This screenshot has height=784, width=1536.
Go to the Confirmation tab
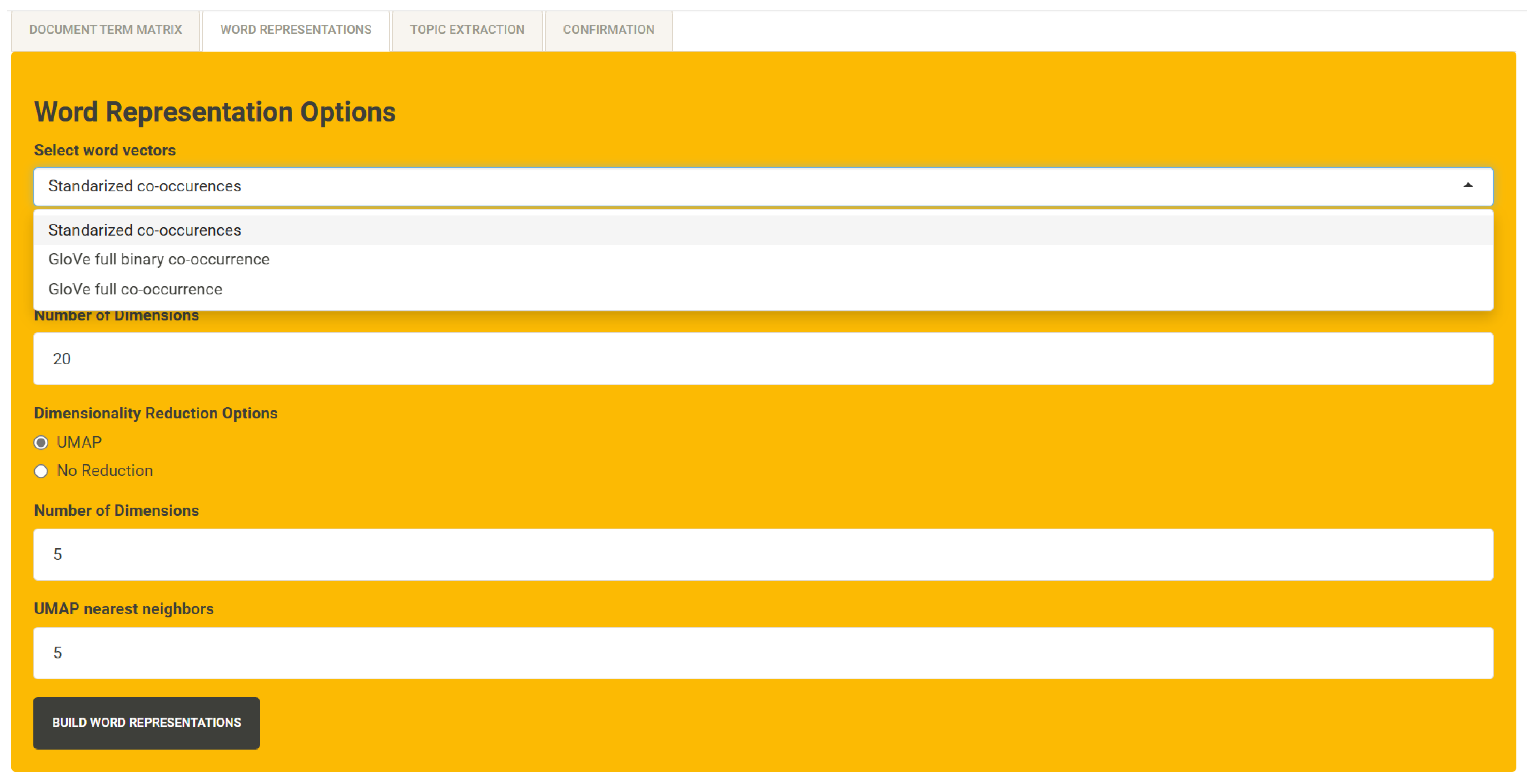(608, 30)
